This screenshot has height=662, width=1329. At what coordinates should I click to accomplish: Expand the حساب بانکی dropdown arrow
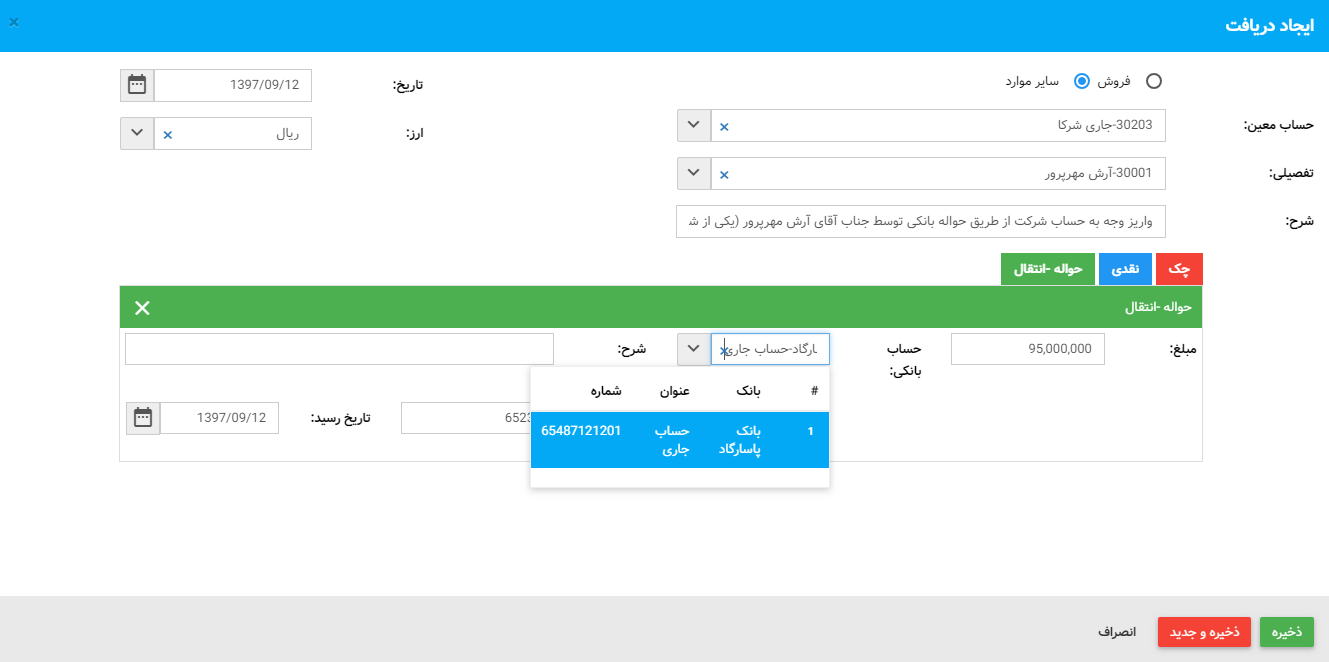[694, 349]
